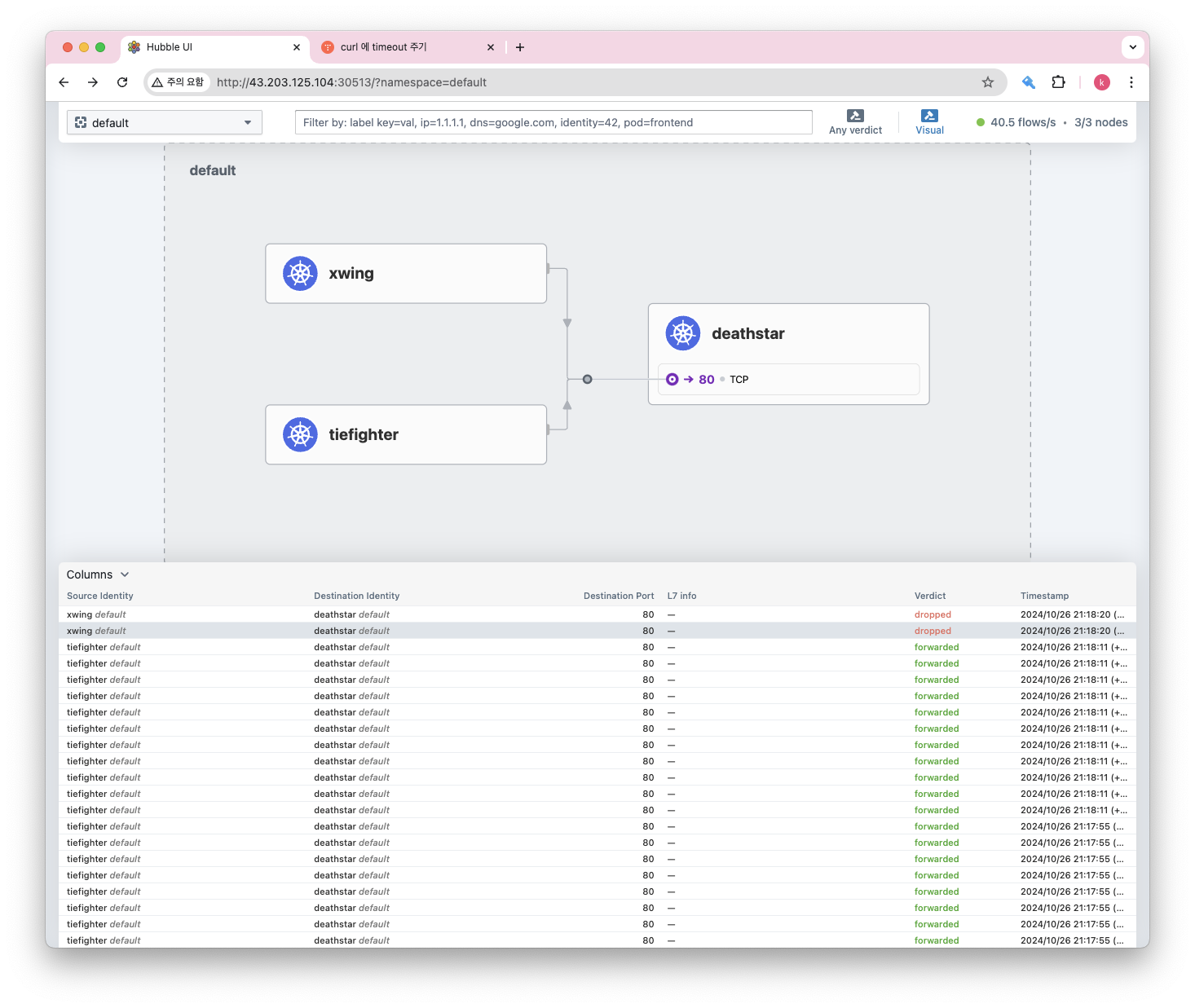Click the browser forward arrow
Viewport: 1195px width, 1008px height.
(93, 82)
